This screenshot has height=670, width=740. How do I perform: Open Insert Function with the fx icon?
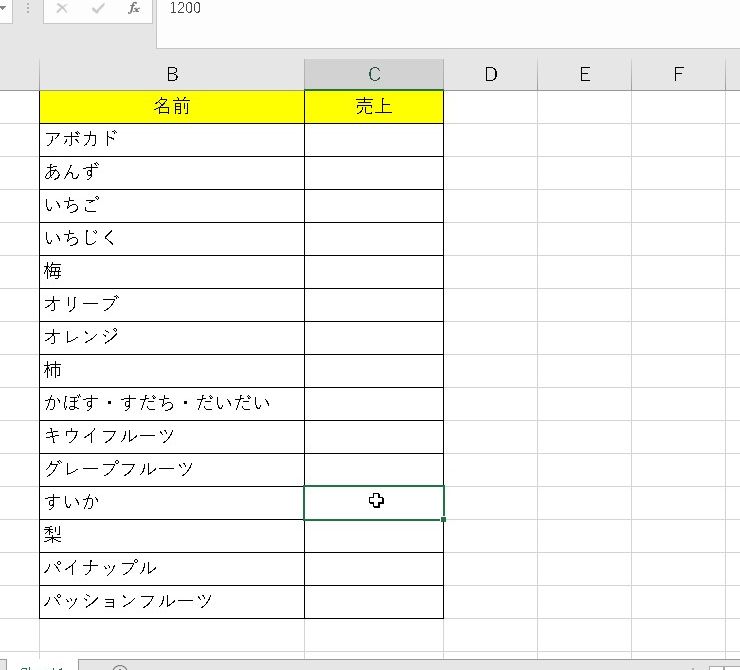[x=134, y=9]
